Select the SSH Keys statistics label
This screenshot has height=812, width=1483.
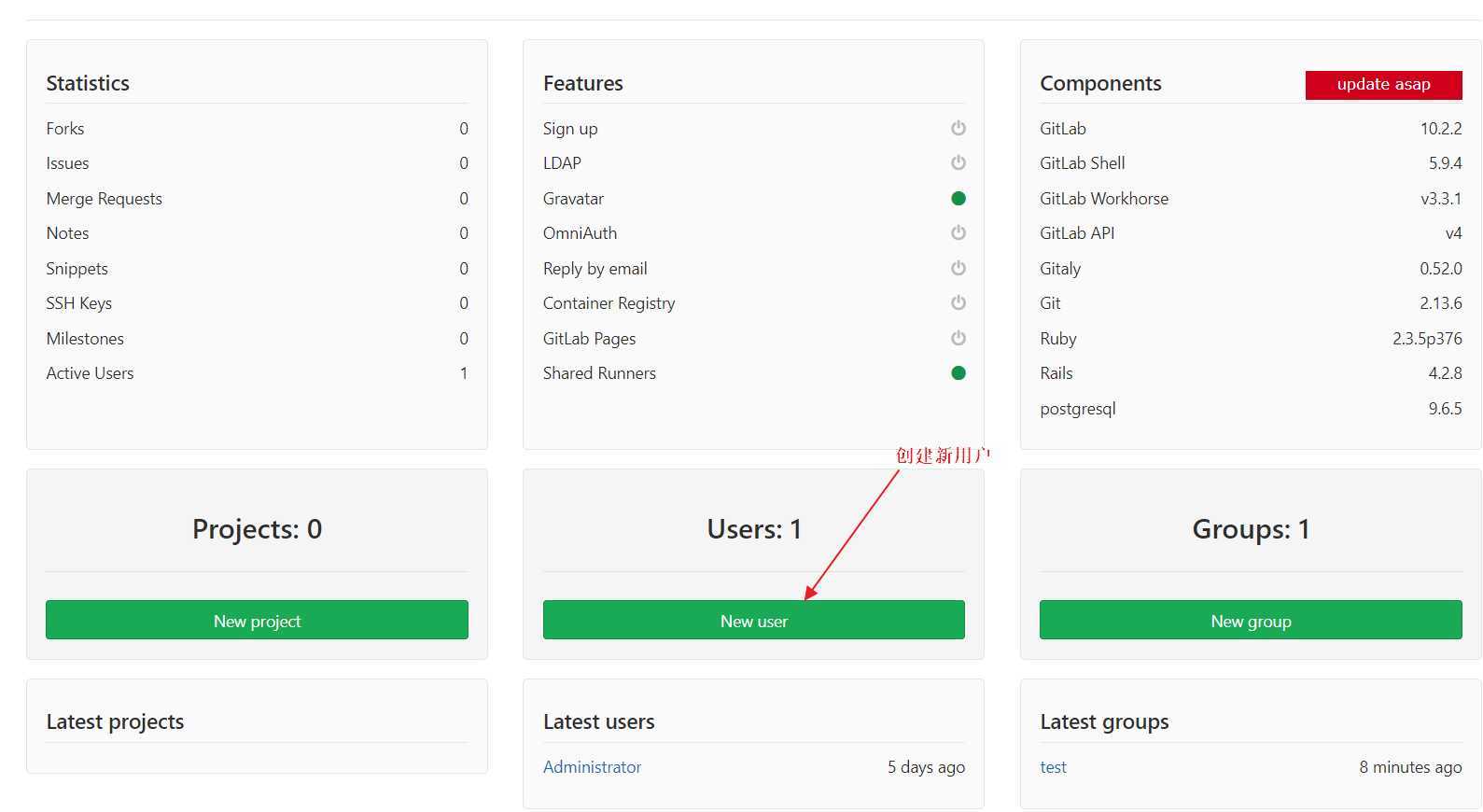click(78, 302)
